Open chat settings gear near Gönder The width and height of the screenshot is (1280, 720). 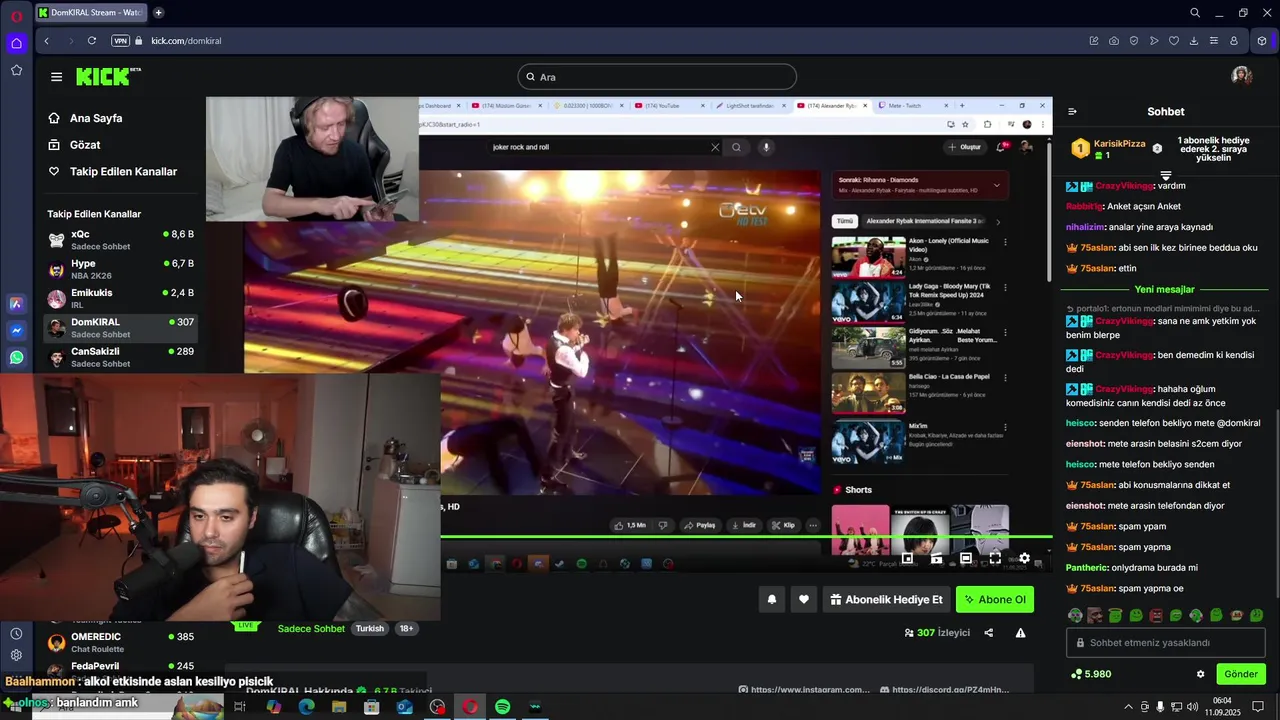point(1201,674)
